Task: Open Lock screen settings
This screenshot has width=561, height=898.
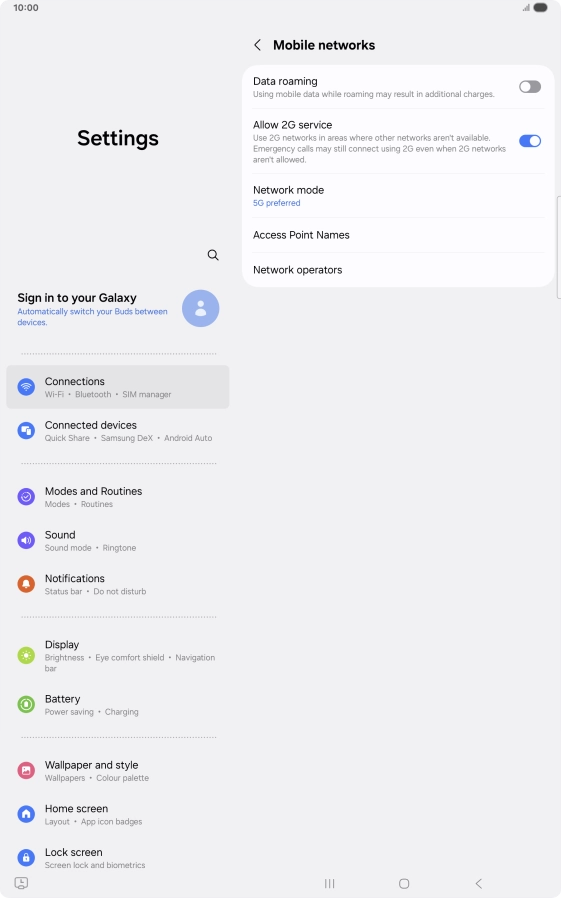Action: (117, 857)
